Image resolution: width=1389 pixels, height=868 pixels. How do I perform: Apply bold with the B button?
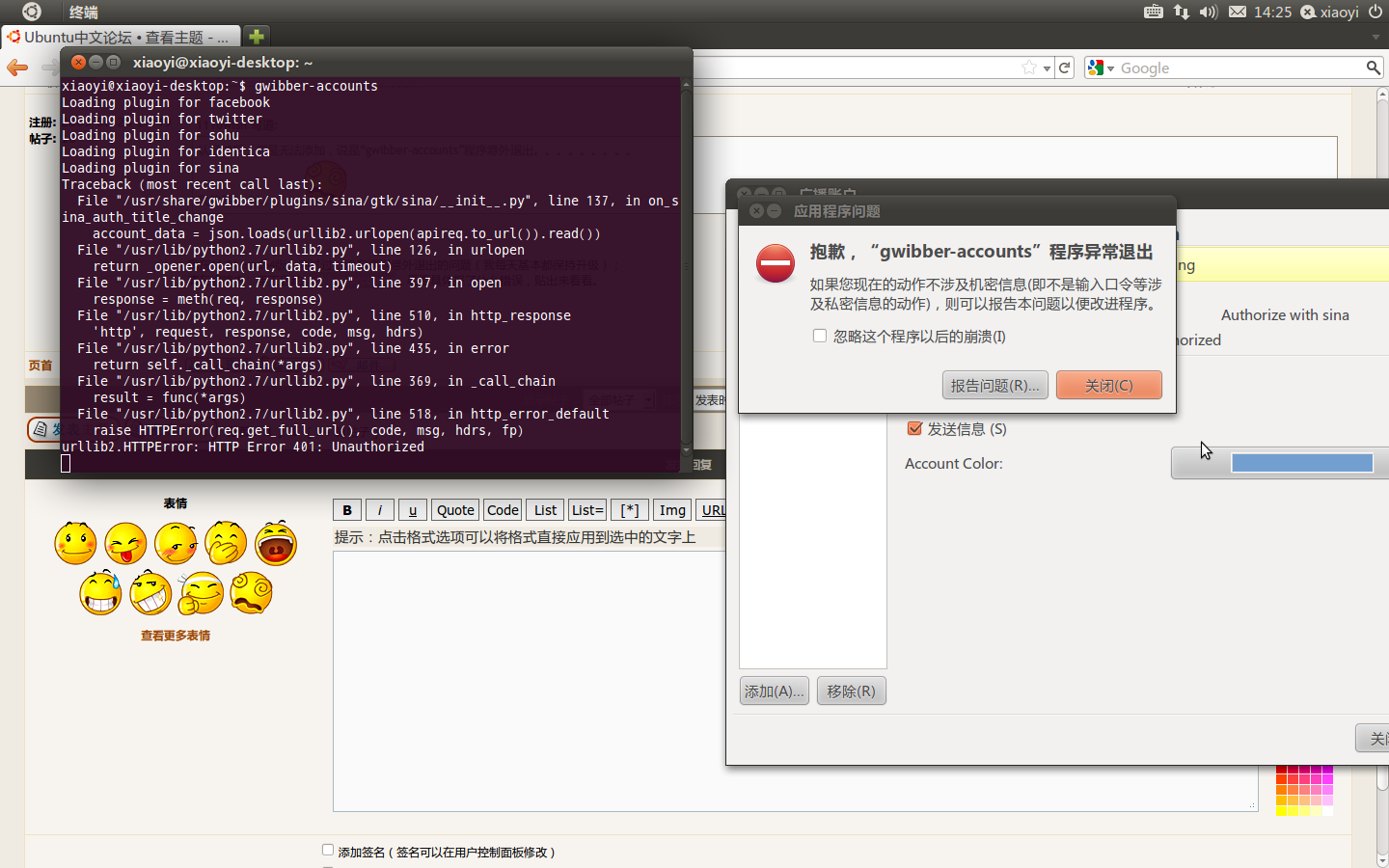tap(347, 510)
